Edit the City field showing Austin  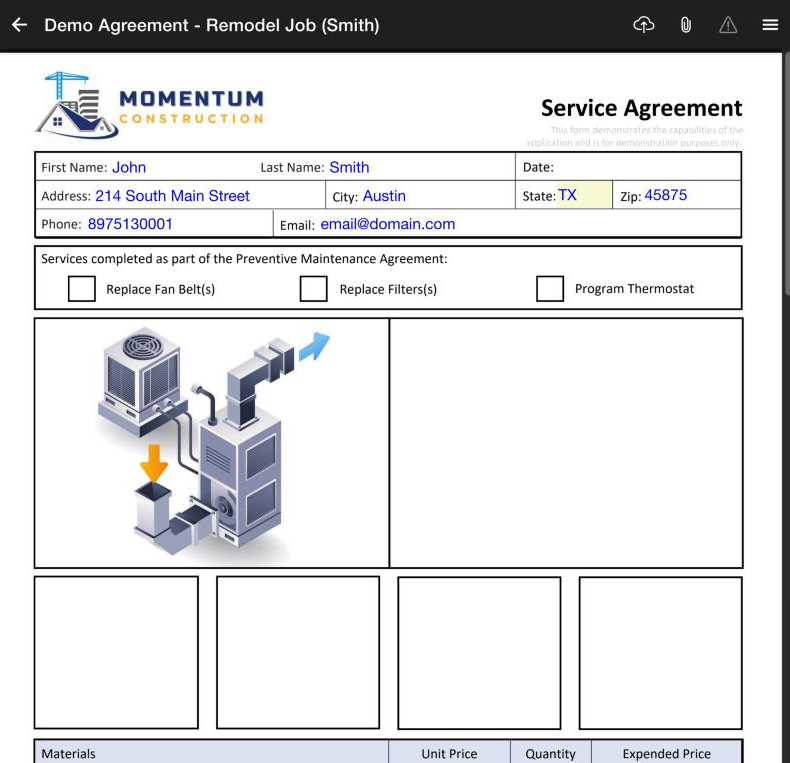coord(436,196)
